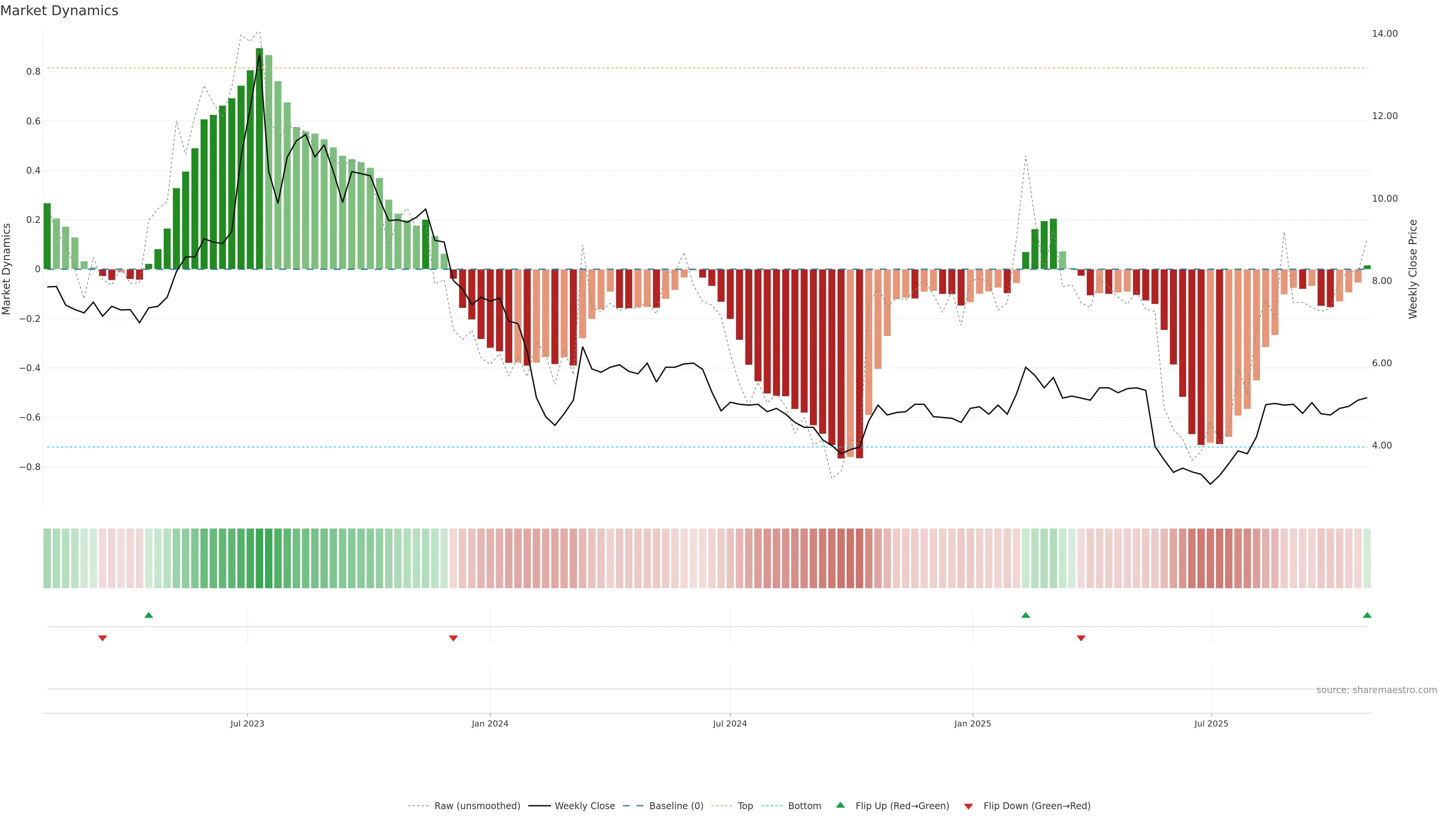
Task: Click green flip-up marker after Jan 2025
Action: pyautogui.click(x=1025, y=615)
